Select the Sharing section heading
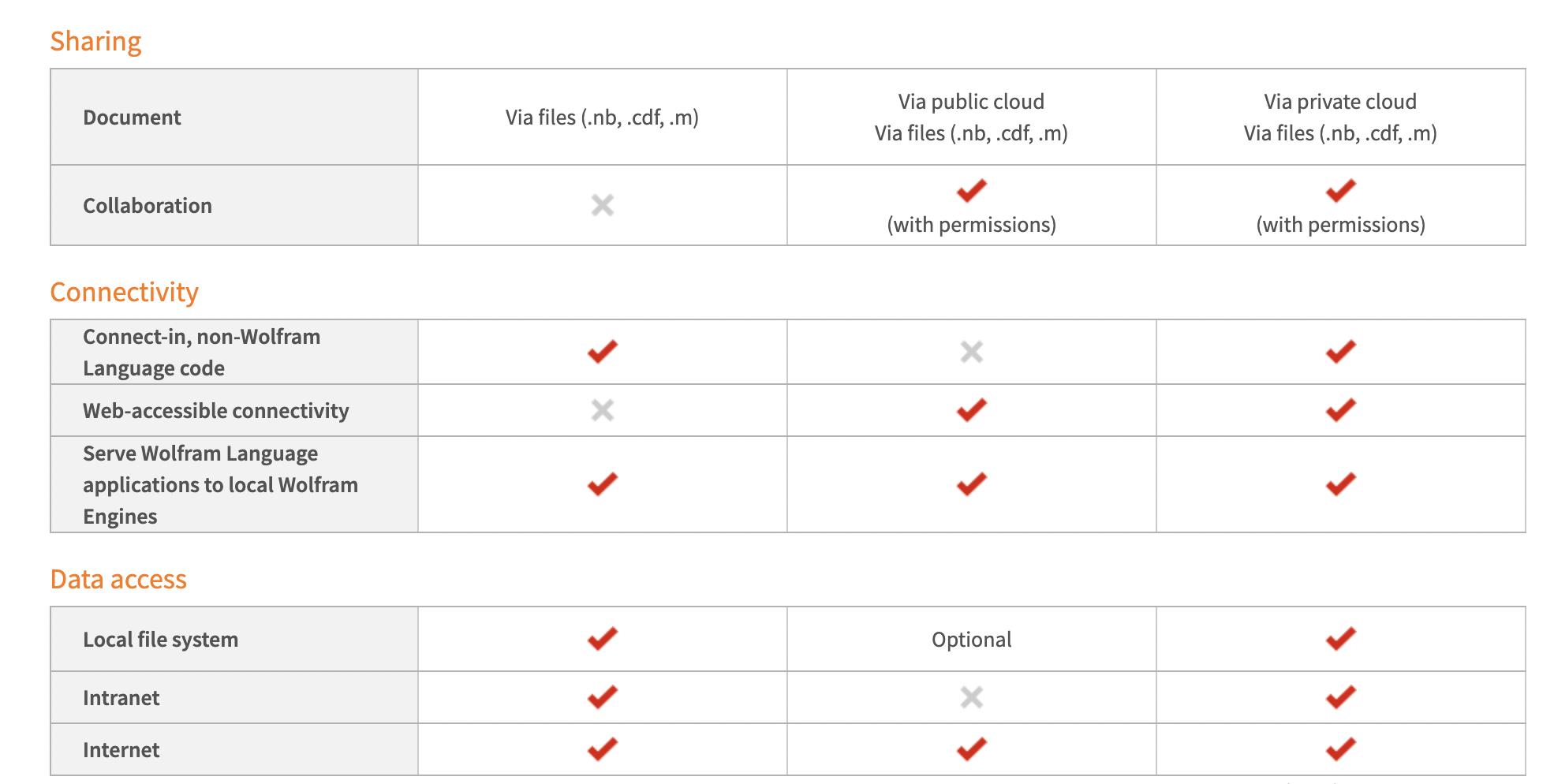Viewport: 1554px width, 784px height. coord(95,41)
